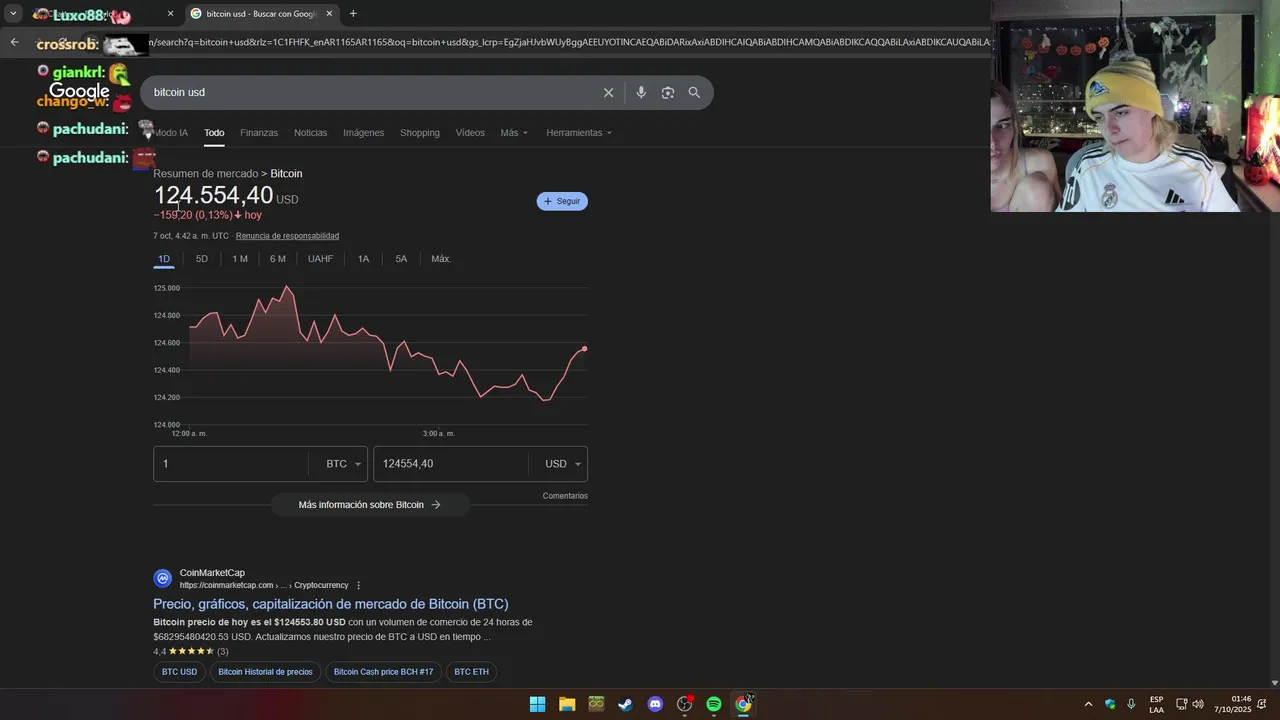Expand the Herramientas tools dropdown

point(579,133)
